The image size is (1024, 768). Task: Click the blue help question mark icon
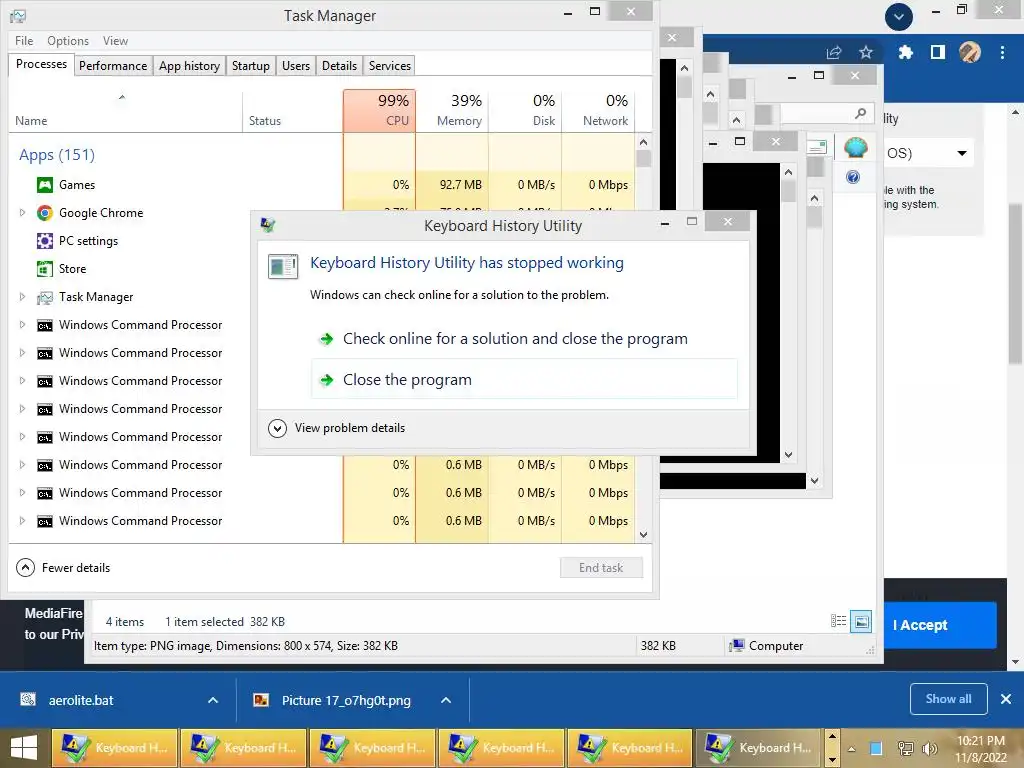tap(853, 177)
